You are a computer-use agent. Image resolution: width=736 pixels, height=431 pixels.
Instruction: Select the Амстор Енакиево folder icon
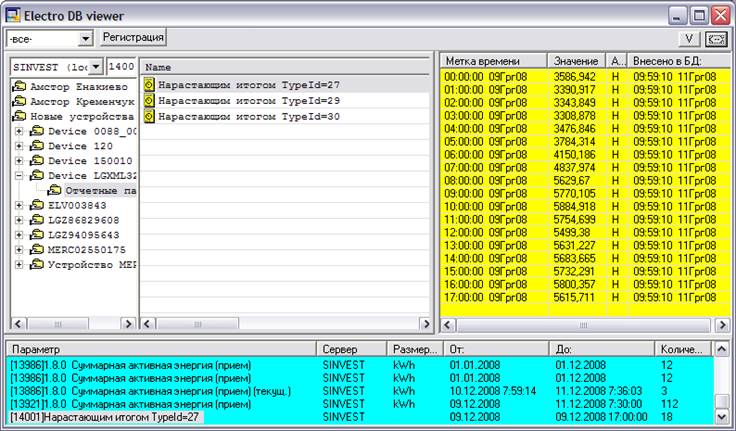[19, 87]
